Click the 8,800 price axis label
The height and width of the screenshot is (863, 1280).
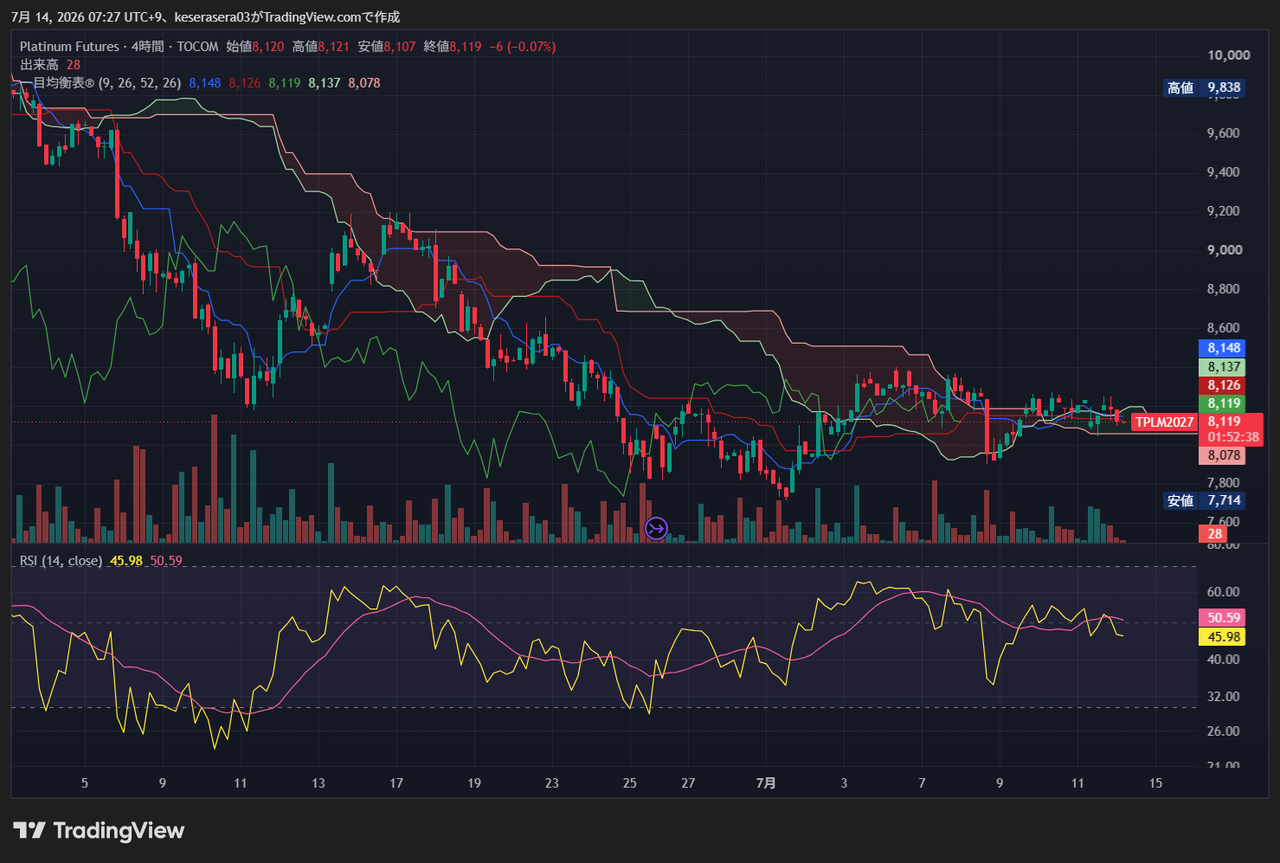pos(1225,289)
